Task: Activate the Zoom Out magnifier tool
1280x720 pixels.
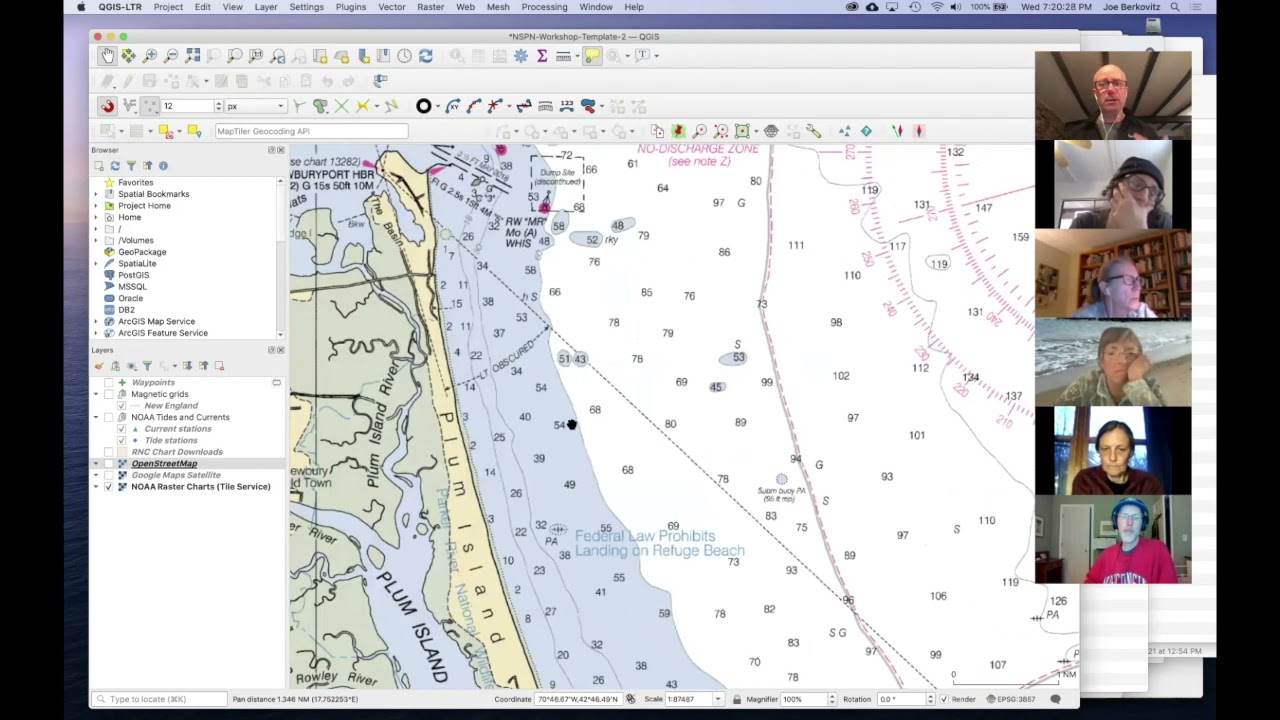Action: coord(171,56)
